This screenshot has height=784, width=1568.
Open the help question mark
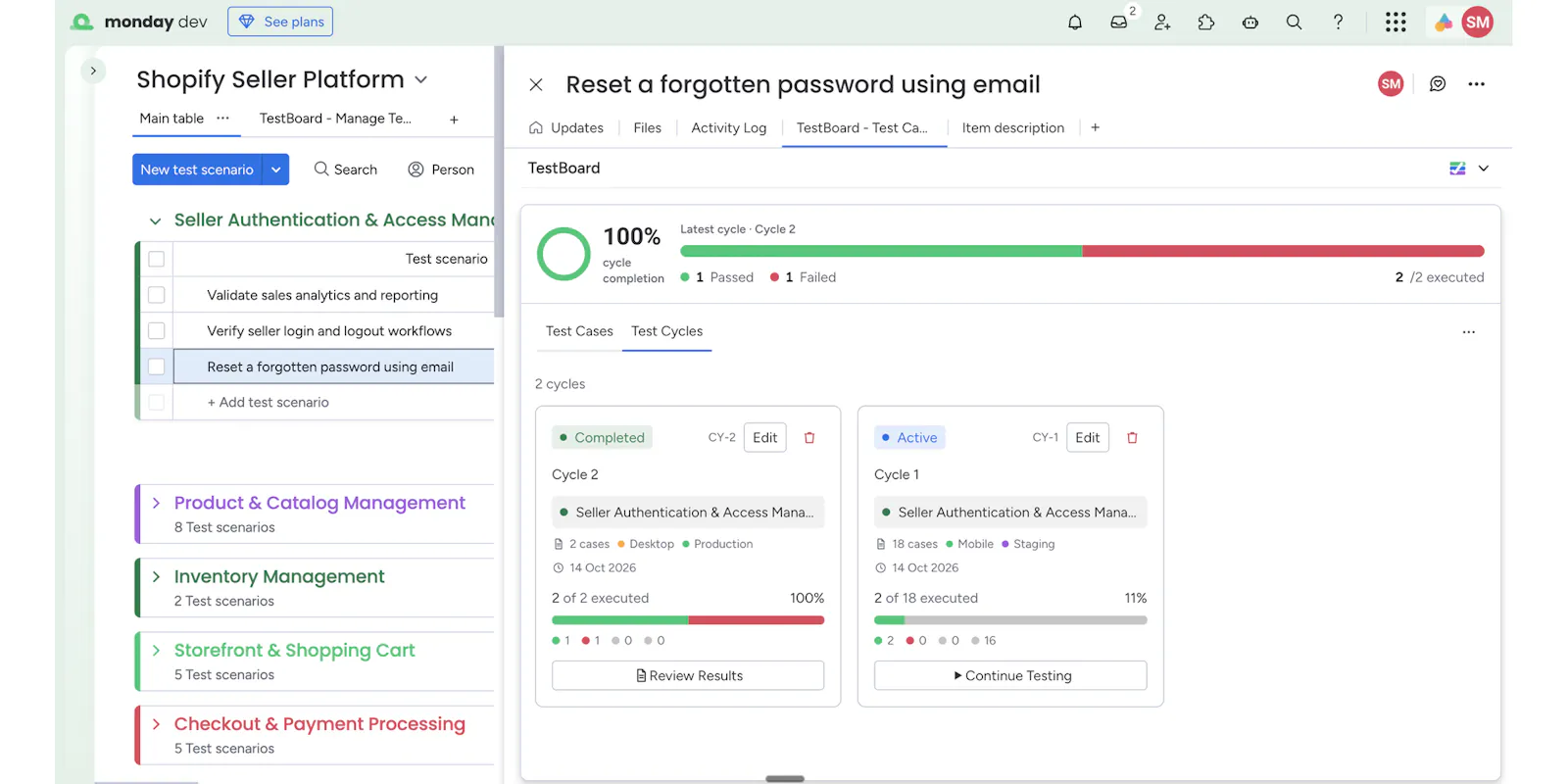[1338, 22]
